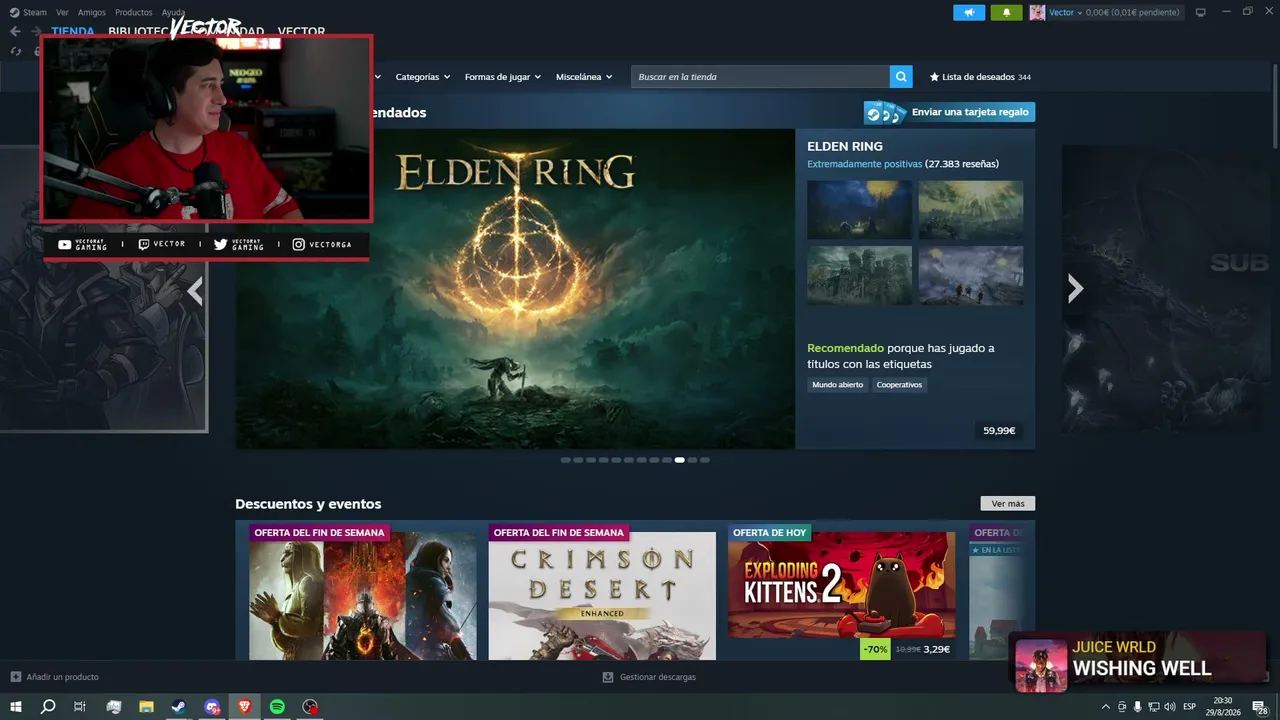Open the bottom-left Elden Ring screenshot

pos(860,275)
